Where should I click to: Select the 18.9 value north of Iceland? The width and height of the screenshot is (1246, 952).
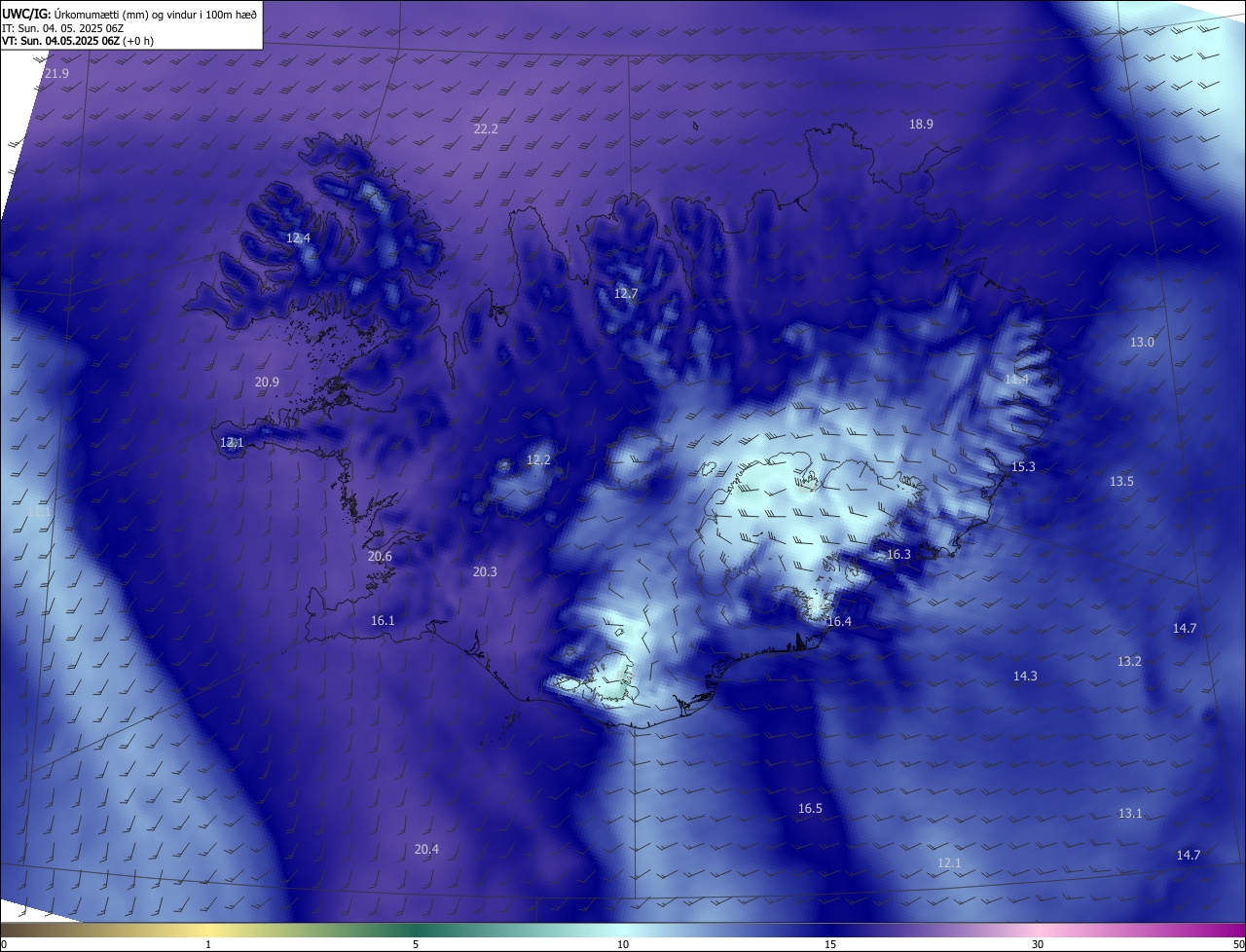click(921, 124)
